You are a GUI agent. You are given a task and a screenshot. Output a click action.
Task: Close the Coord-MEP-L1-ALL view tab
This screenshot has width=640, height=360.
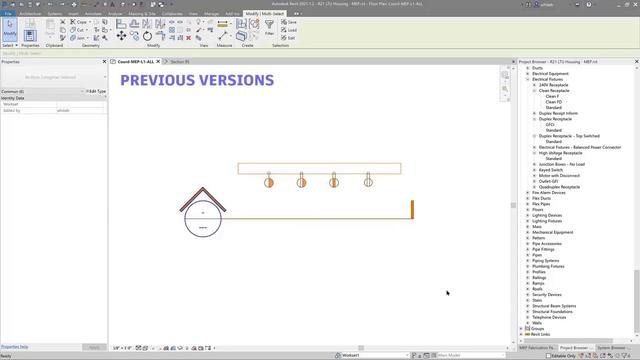point(158,62)
